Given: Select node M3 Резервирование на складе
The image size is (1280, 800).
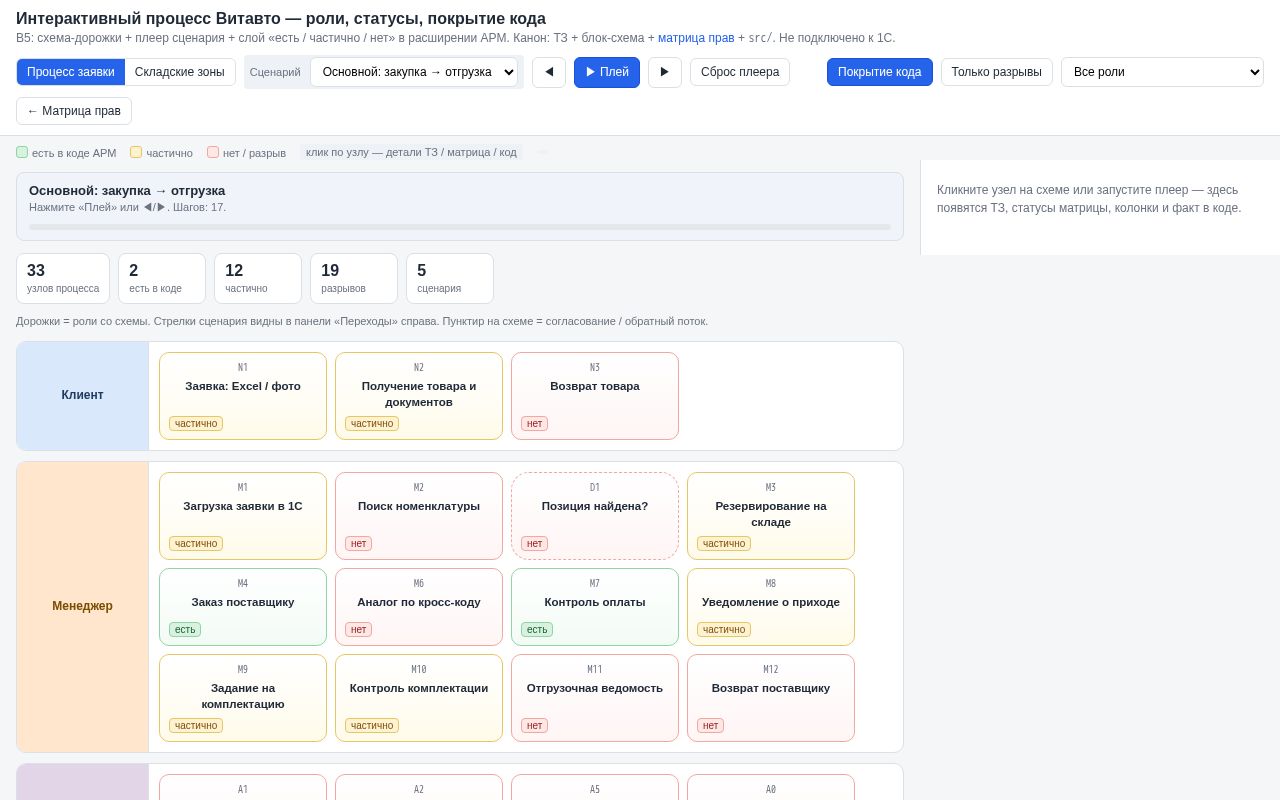Looking at the screenshot, I should tap(771, 516).
